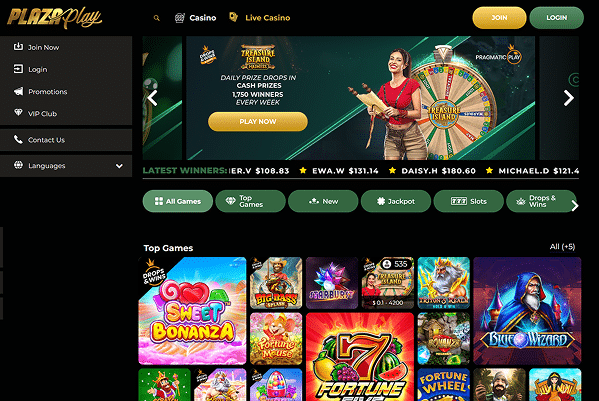Expand the Languages dropdown chevron
The height and width of the screenshot is (401, 599).
119,166
